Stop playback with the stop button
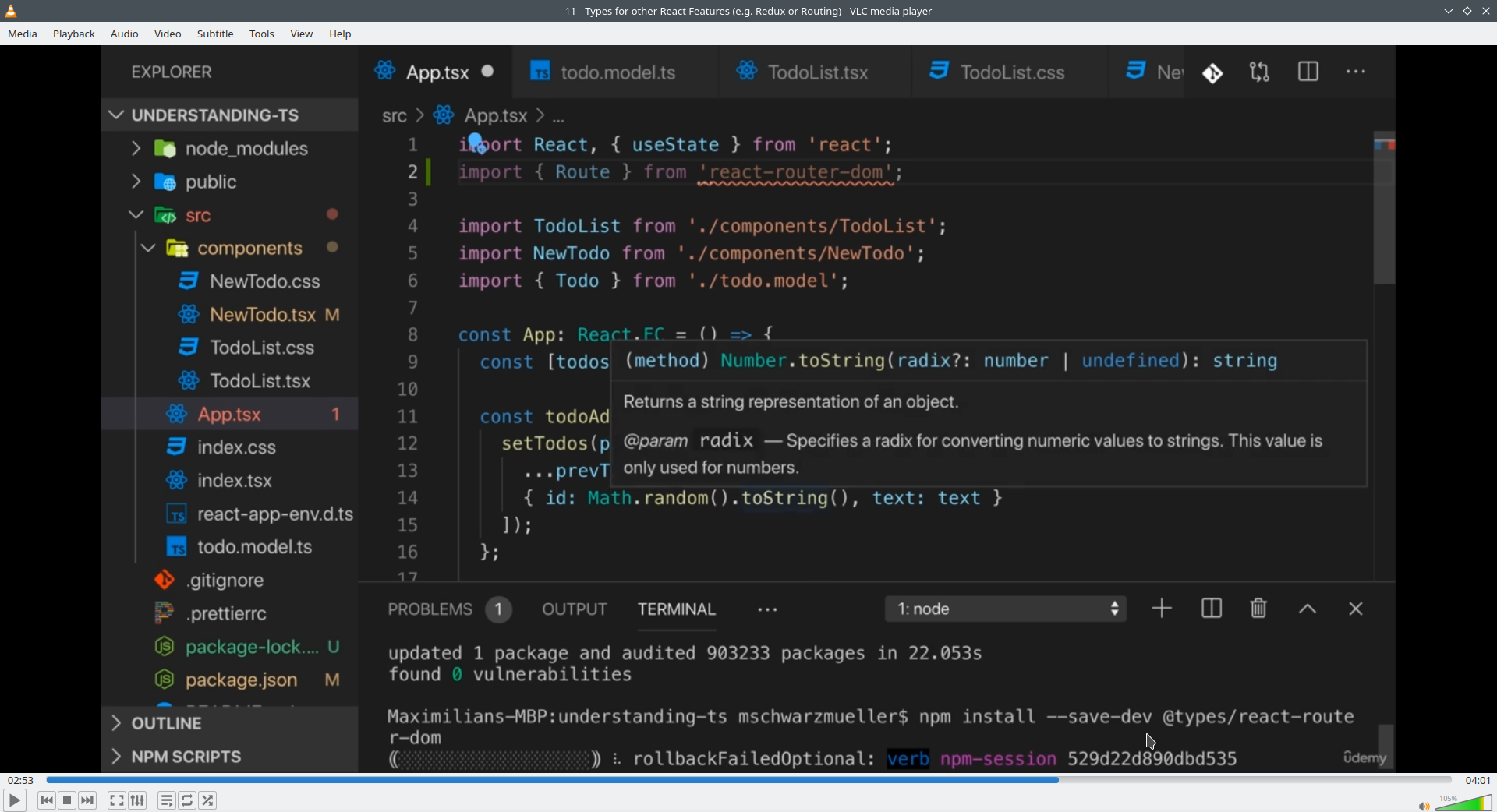Viewport: 1497px width, 812px height. point(67,800)
